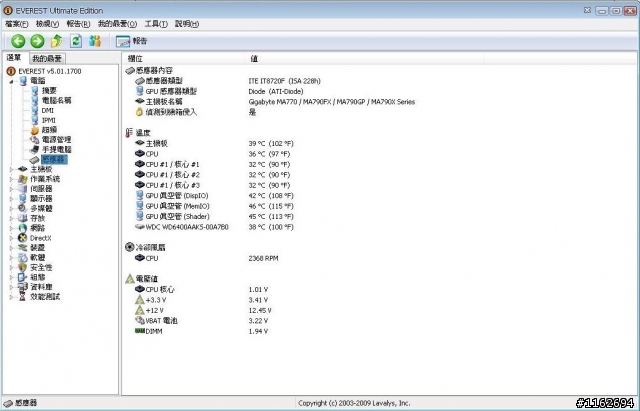Expand the 作業系統 tree node
Screen dimensions: 640x411
(11, 179)
